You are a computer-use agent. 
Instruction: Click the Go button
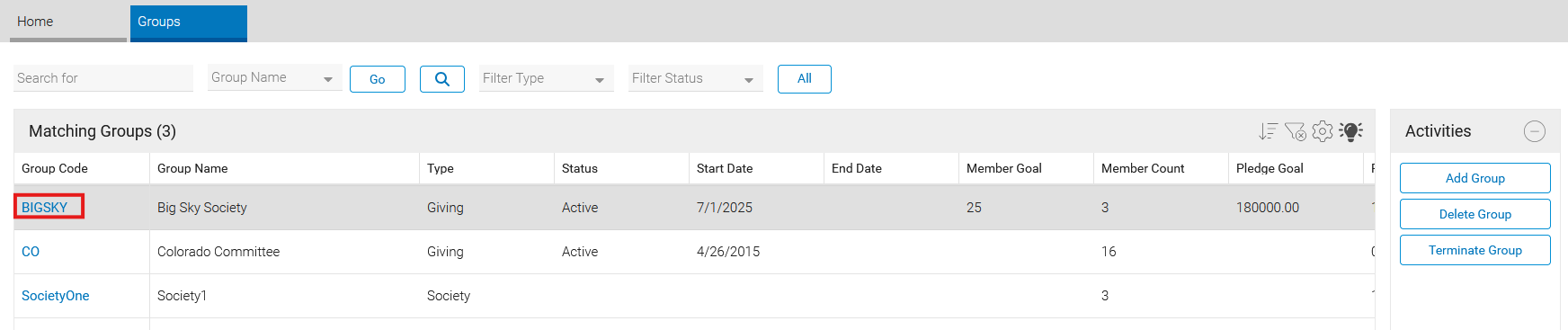coord(378,79)
